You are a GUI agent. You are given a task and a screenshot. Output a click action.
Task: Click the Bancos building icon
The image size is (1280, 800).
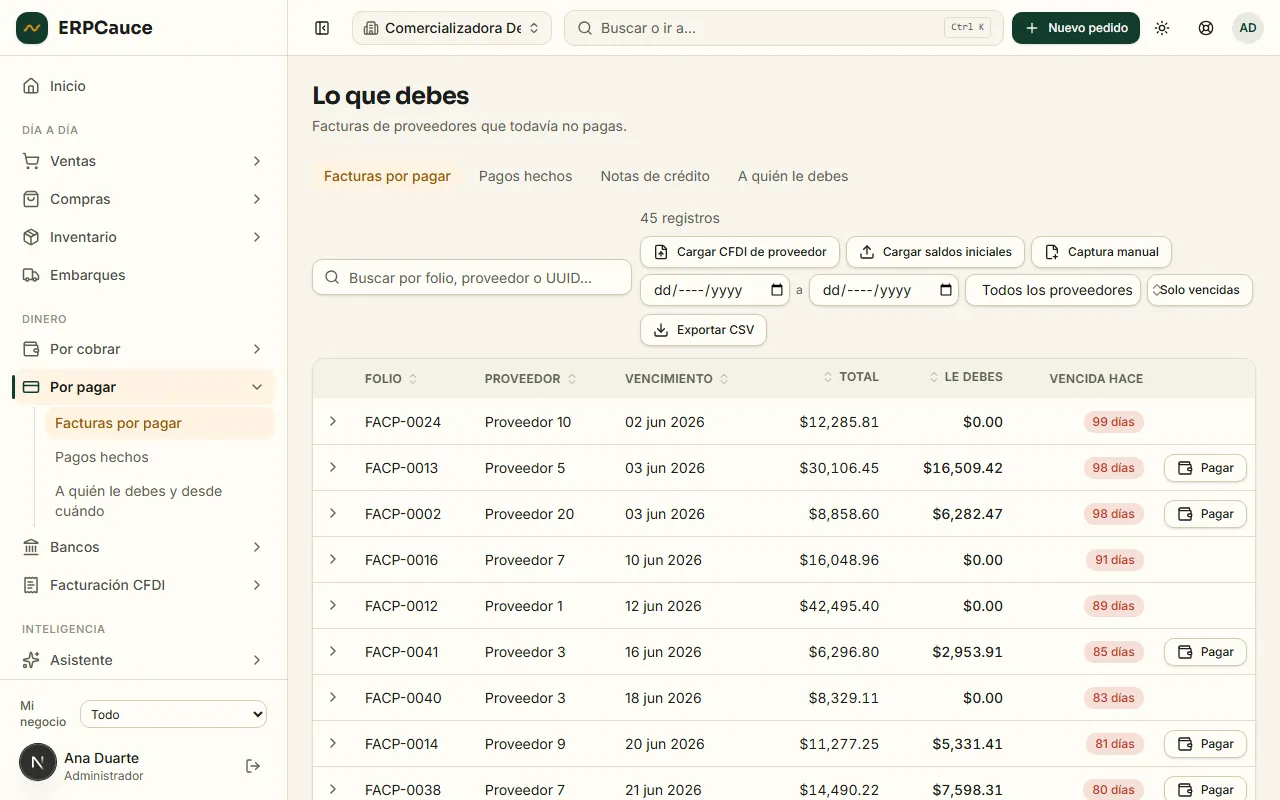(x=31, y=547)
